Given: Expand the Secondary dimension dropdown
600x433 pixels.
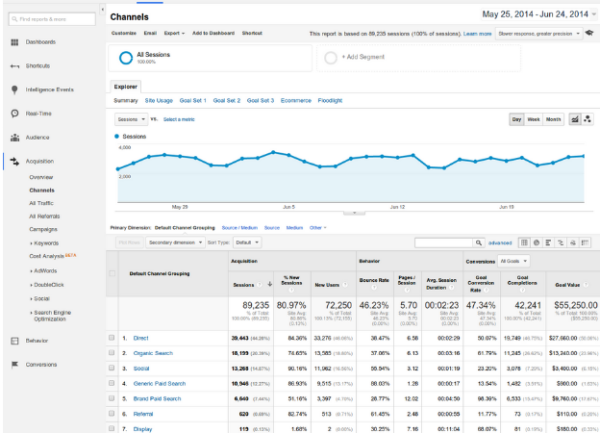Looking at the screenshot, I should point(177,242).
